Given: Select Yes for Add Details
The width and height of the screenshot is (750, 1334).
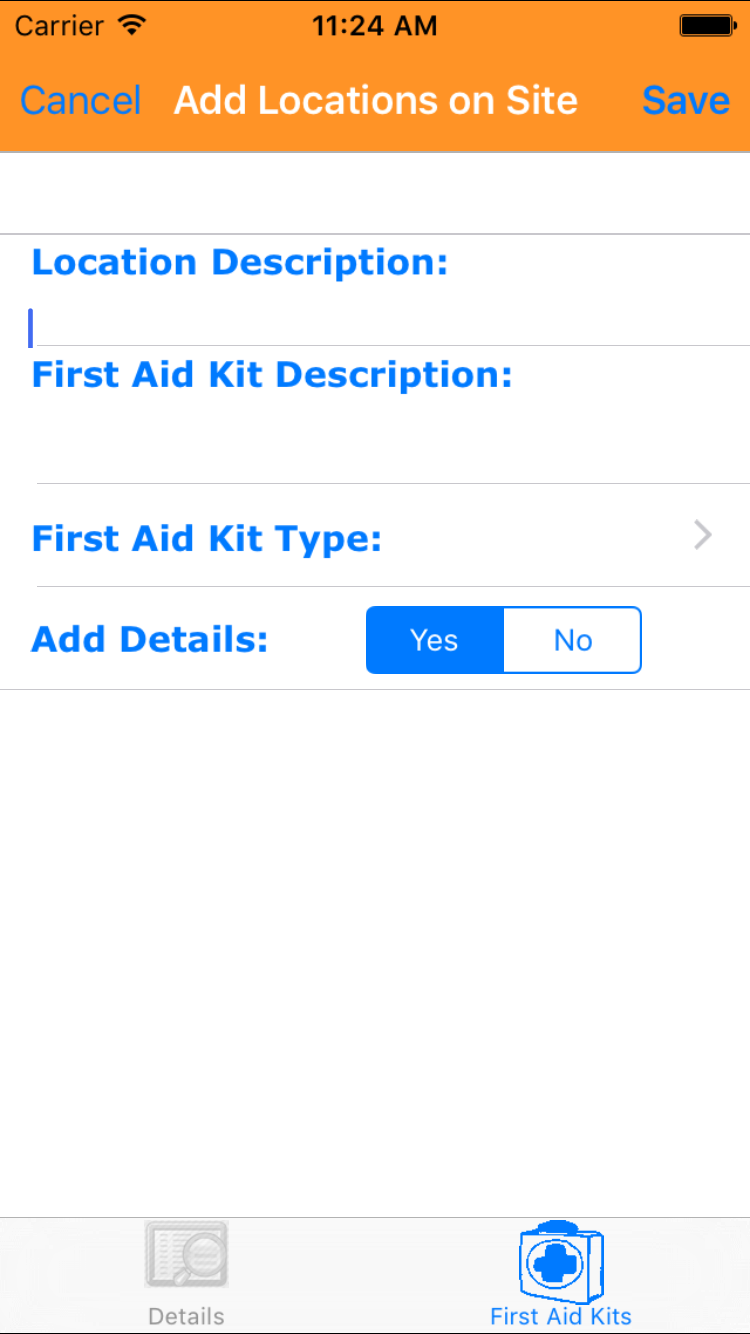Looking at the screenshot, I should click(x=435, y=640).
